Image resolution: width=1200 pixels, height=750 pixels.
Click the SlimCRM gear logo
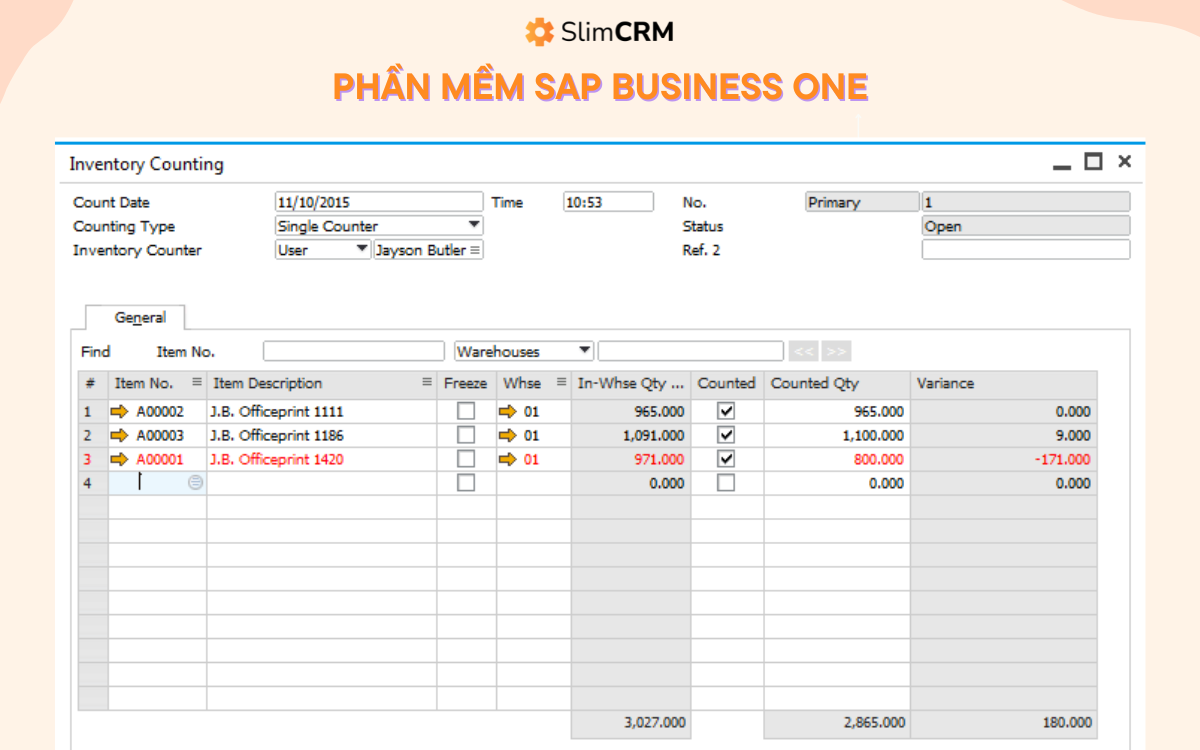coord(540,31)
